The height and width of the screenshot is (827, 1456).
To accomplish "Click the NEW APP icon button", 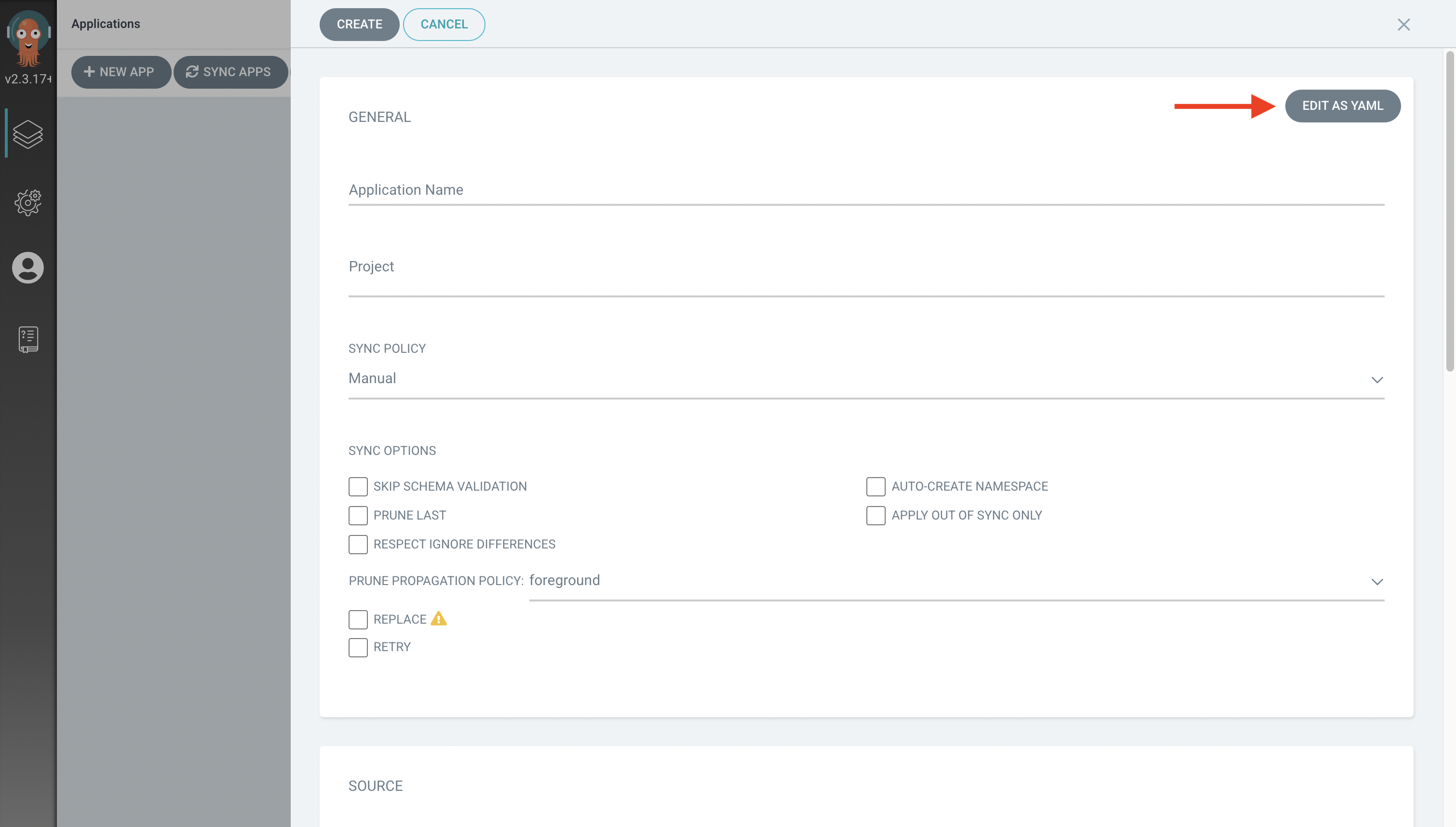I will [121, 71].
